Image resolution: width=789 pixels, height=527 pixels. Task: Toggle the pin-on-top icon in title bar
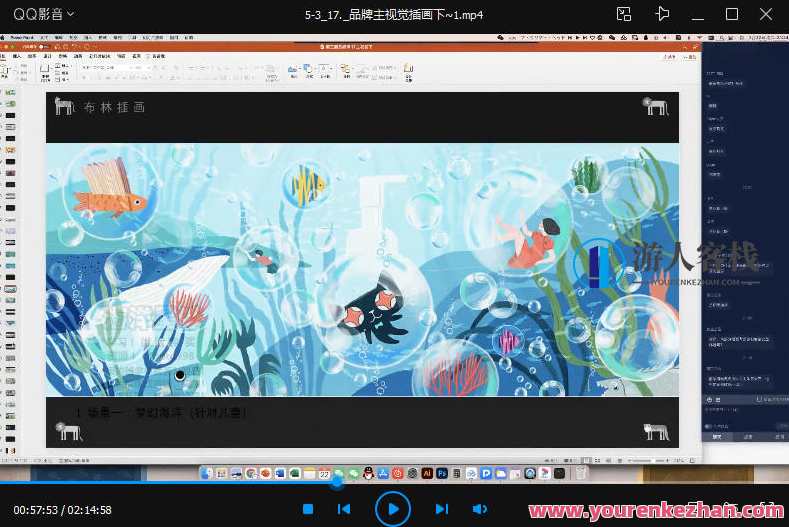click(x=662, y=14)
